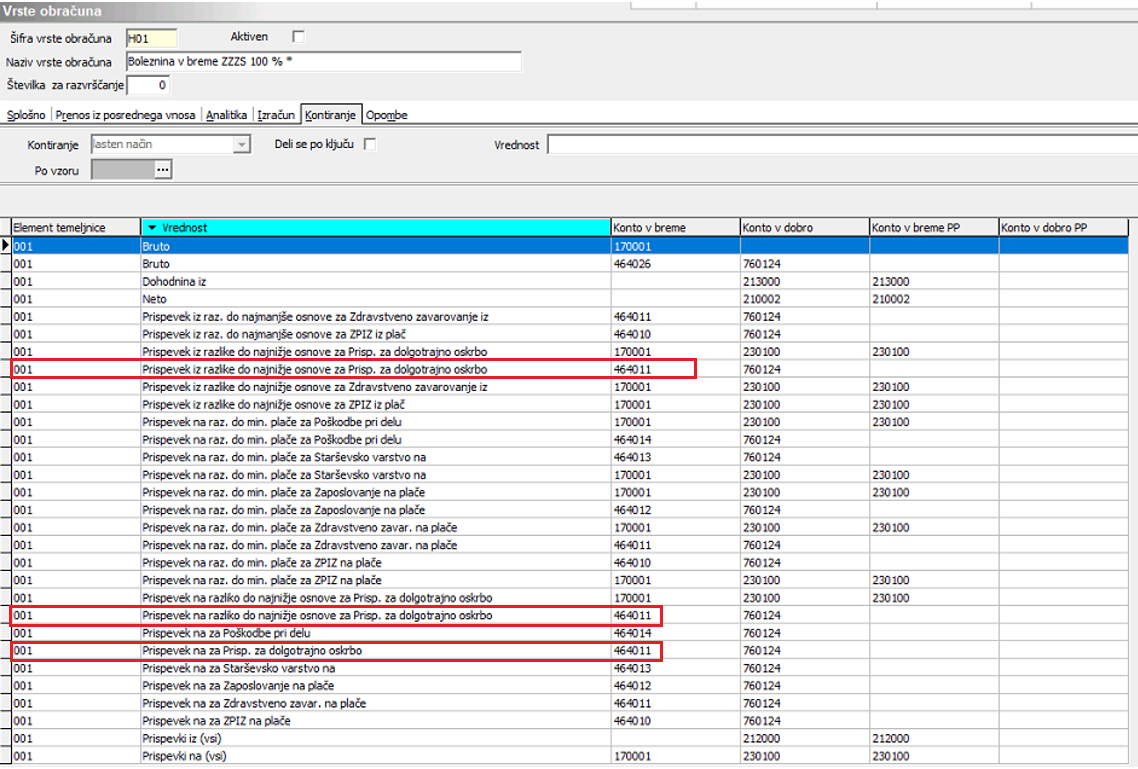
Task: Click the Konto v breme column header
Action: [x=675, y=228]
